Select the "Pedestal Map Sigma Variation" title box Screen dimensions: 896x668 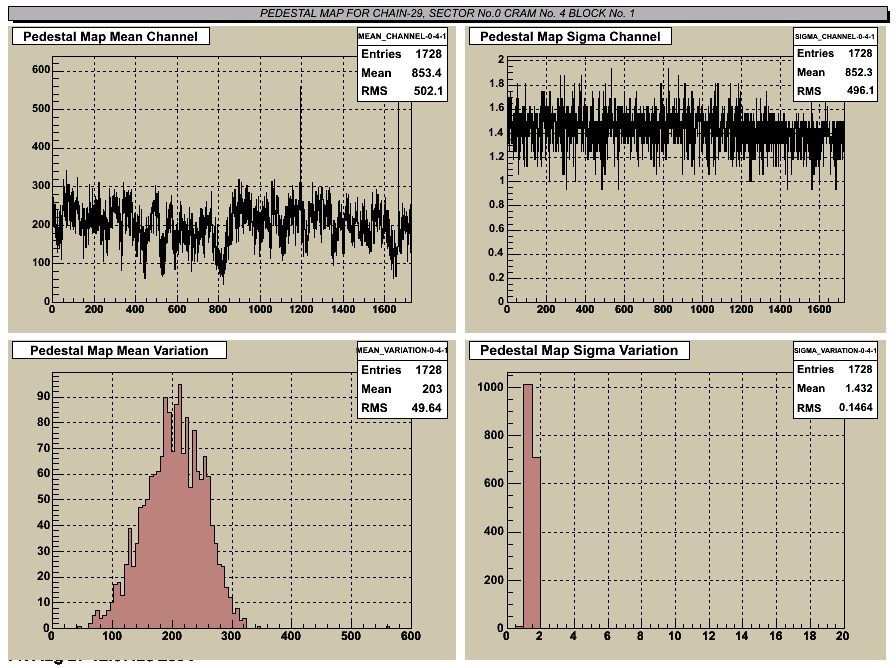[579, 350]
